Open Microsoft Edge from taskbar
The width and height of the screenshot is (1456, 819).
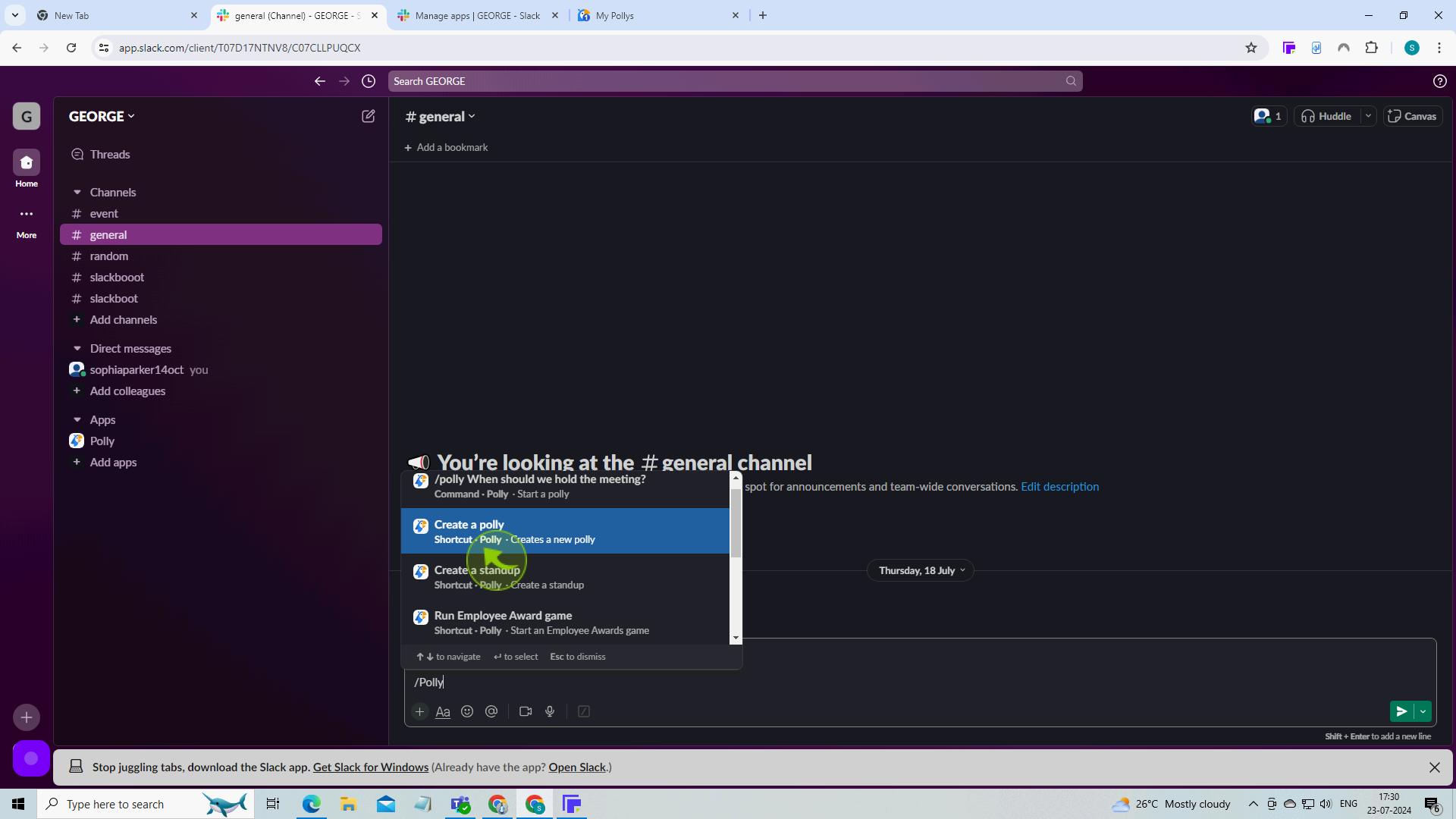coord(312,804)
